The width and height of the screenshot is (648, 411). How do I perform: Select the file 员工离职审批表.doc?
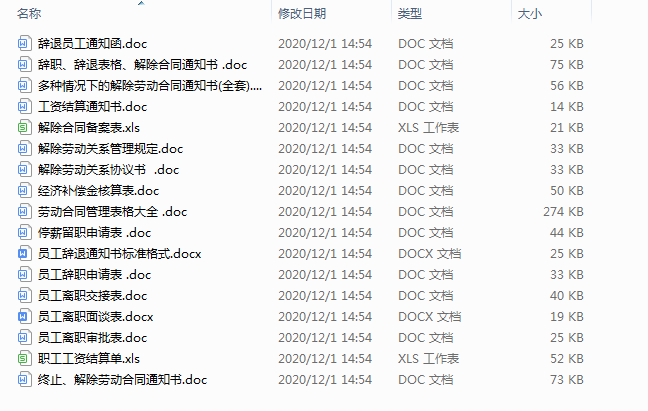click(x=92, y=338)
